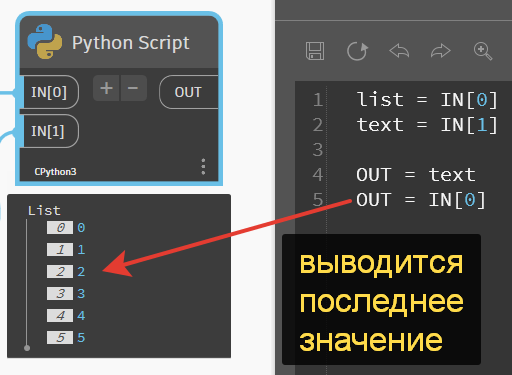
Task: Click code line 1 'list = IN[0]'
Action: 427,100
